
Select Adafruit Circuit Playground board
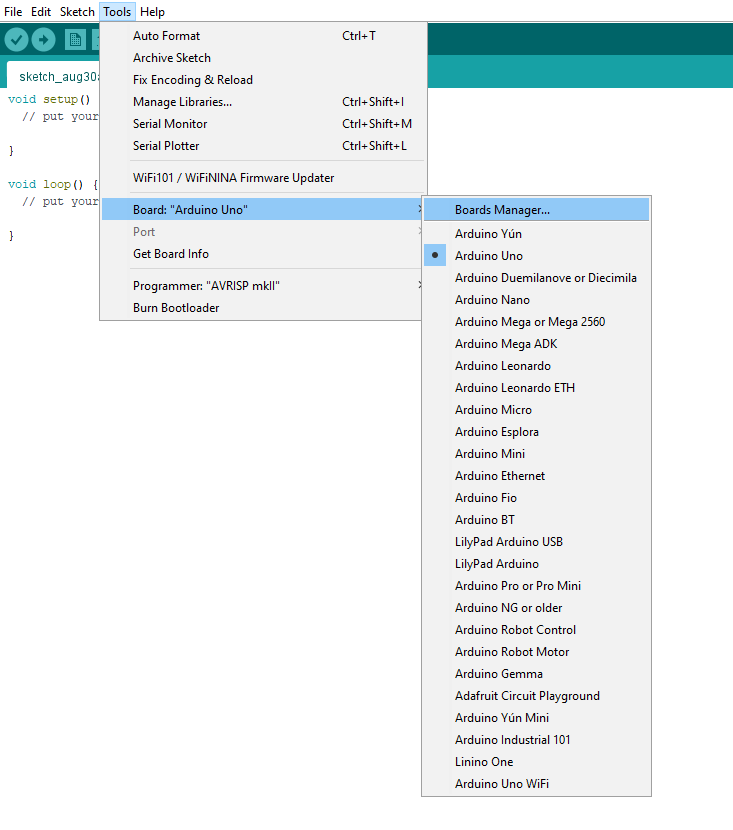[x=537, y=696]
